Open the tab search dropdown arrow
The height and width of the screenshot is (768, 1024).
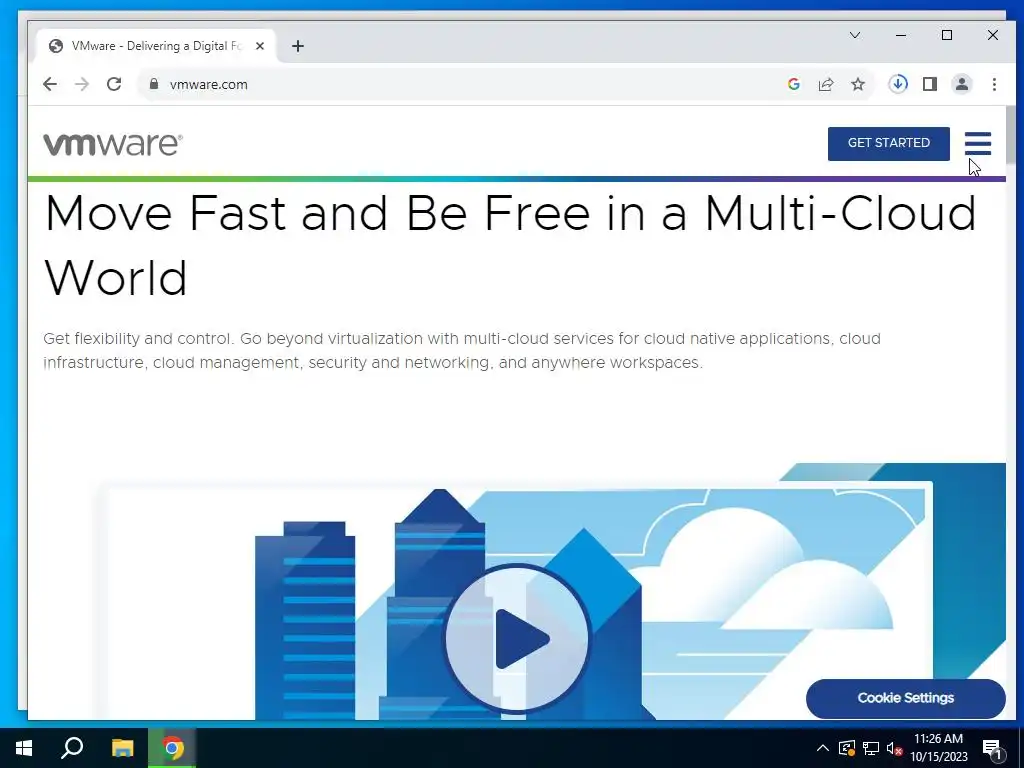(x=854, y=35)
